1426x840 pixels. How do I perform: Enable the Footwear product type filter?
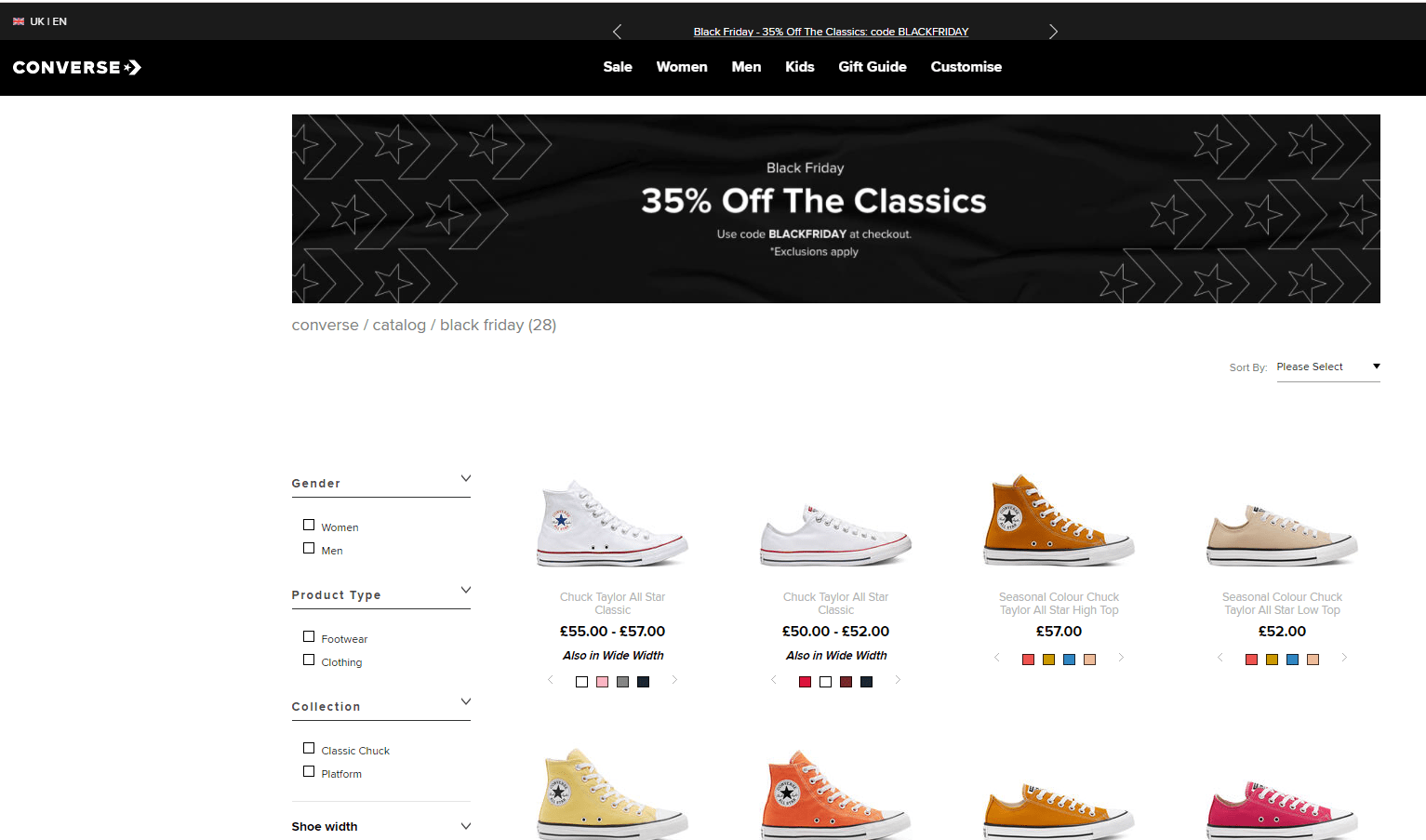click(309, 636)
